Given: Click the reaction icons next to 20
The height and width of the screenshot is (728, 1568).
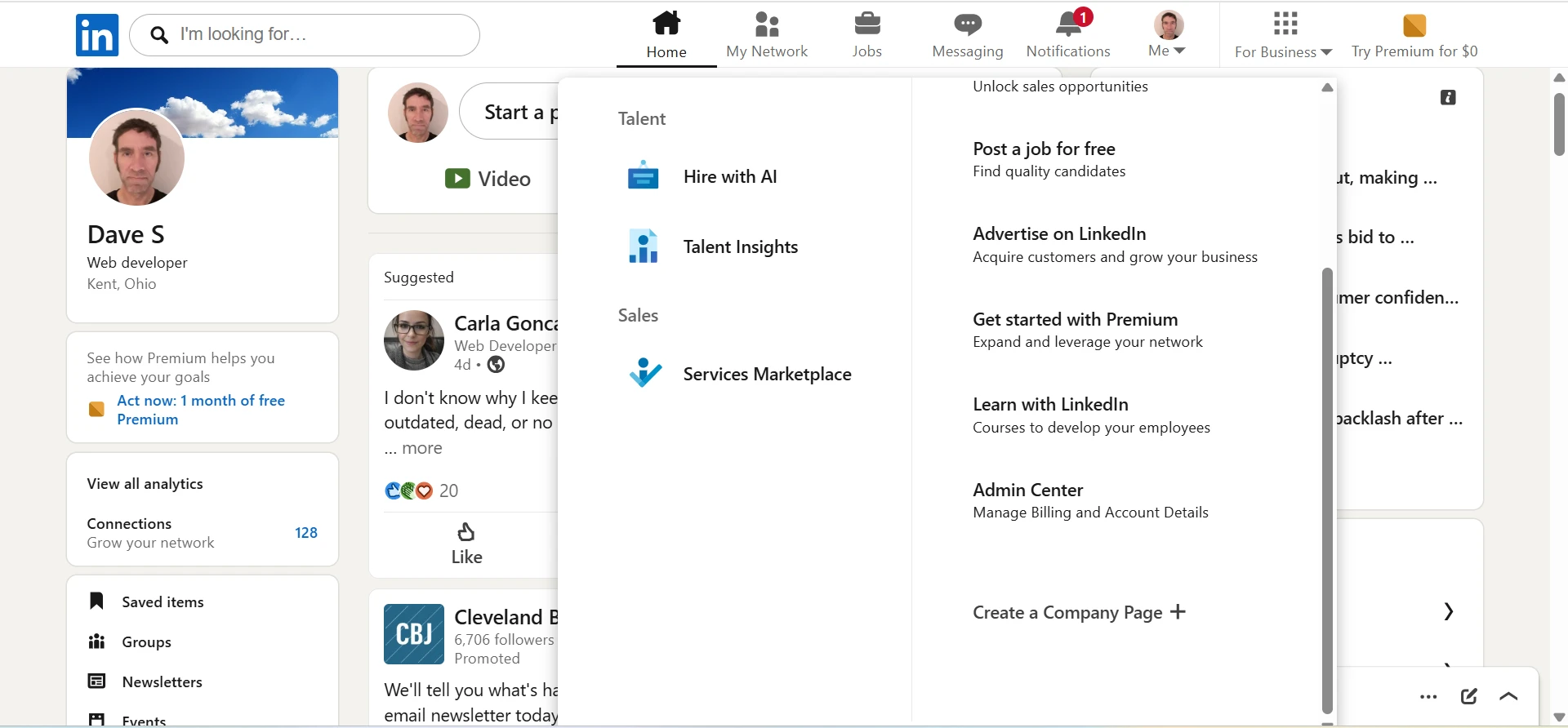Looking at the screenshot, I should coord(408,491).
